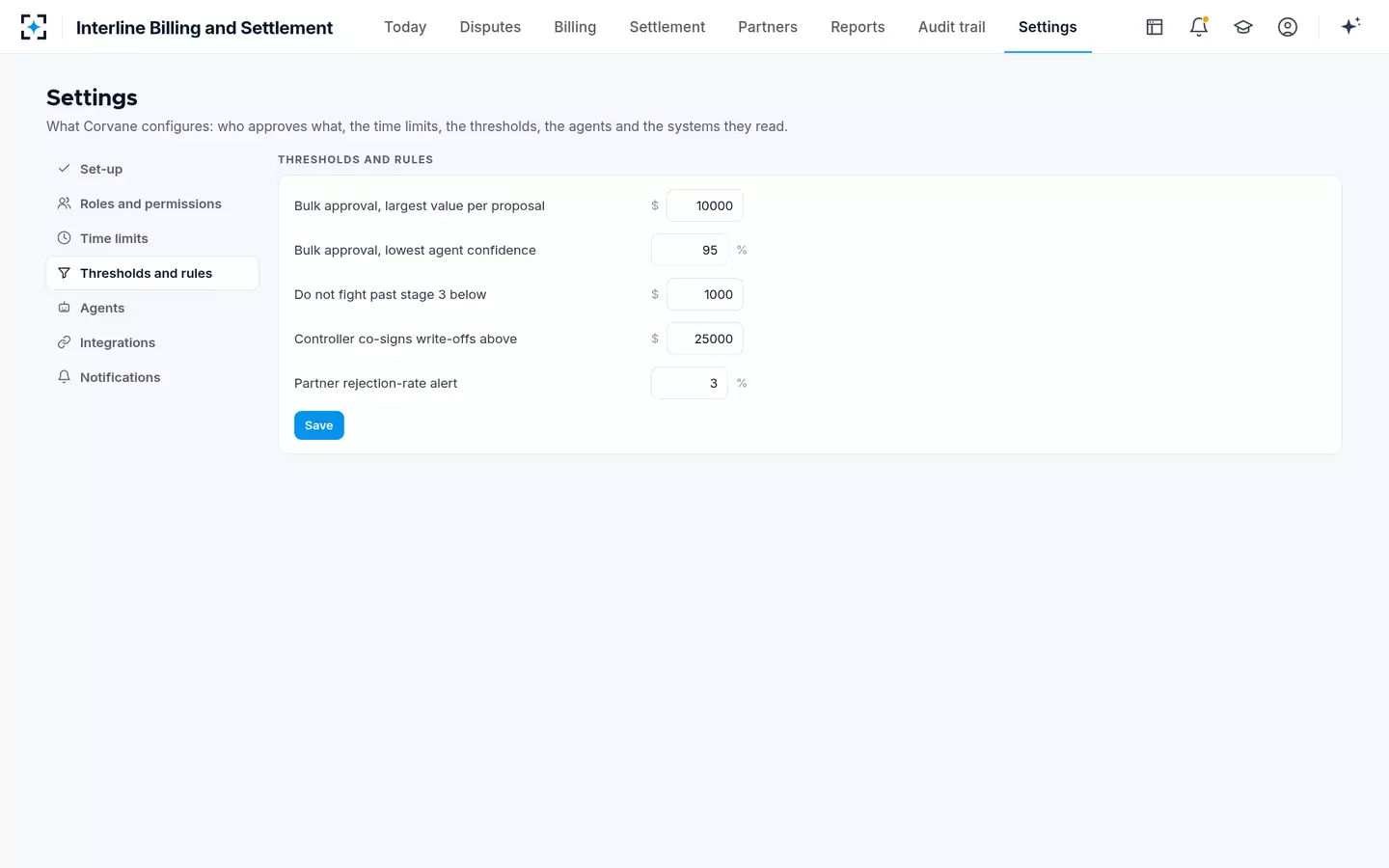Edit bulk approval largest value field
This screenshot has width=1389, height=868.
tap(705, 205)
